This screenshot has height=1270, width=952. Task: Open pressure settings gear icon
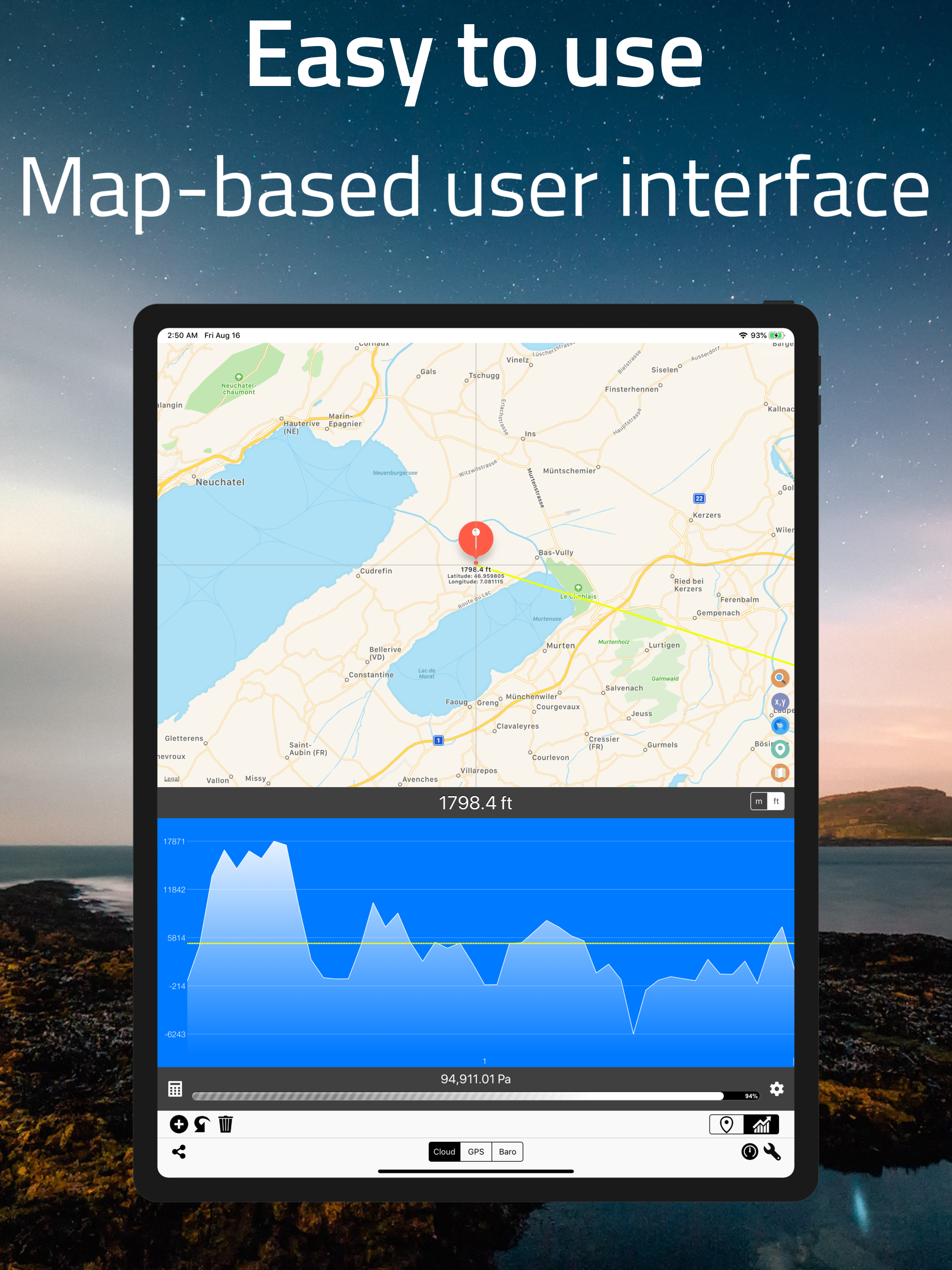point(776,1089)
